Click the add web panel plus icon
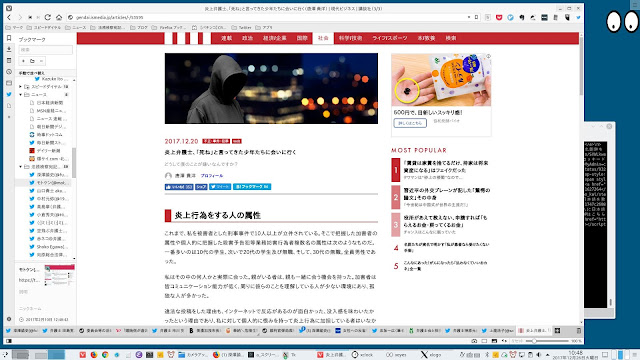The width and height of the screenshot is (640, 360). 9,117
